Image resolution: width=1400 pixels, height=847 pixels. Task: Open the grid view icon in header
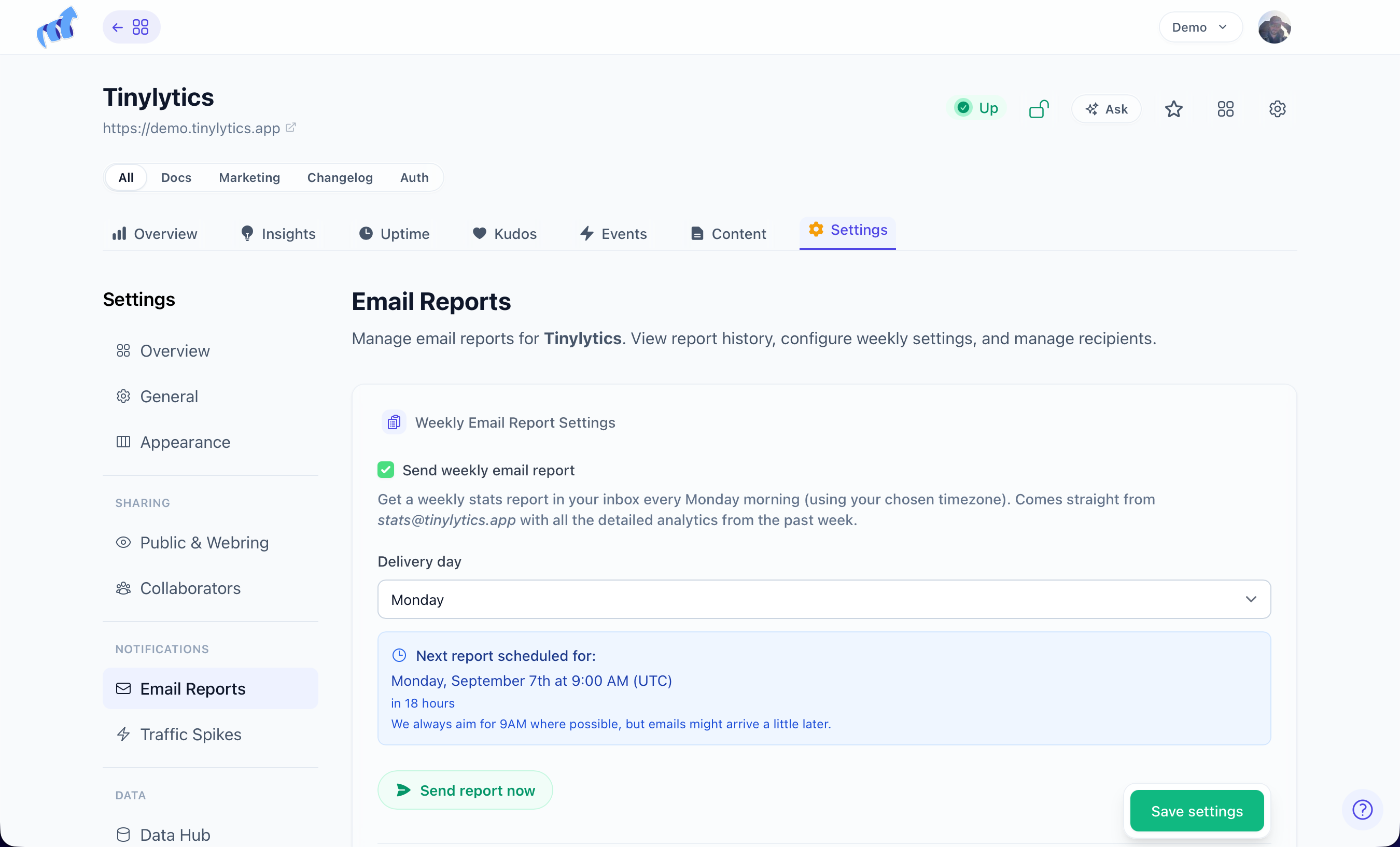tap(1226, 109)
